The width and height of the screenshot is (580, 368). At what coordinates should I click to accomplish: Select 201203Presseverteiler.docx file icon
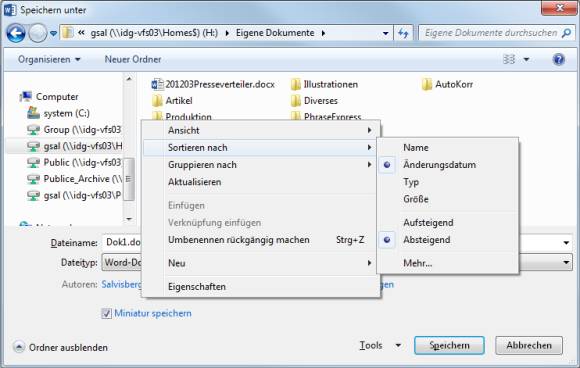tap(157, 84)
